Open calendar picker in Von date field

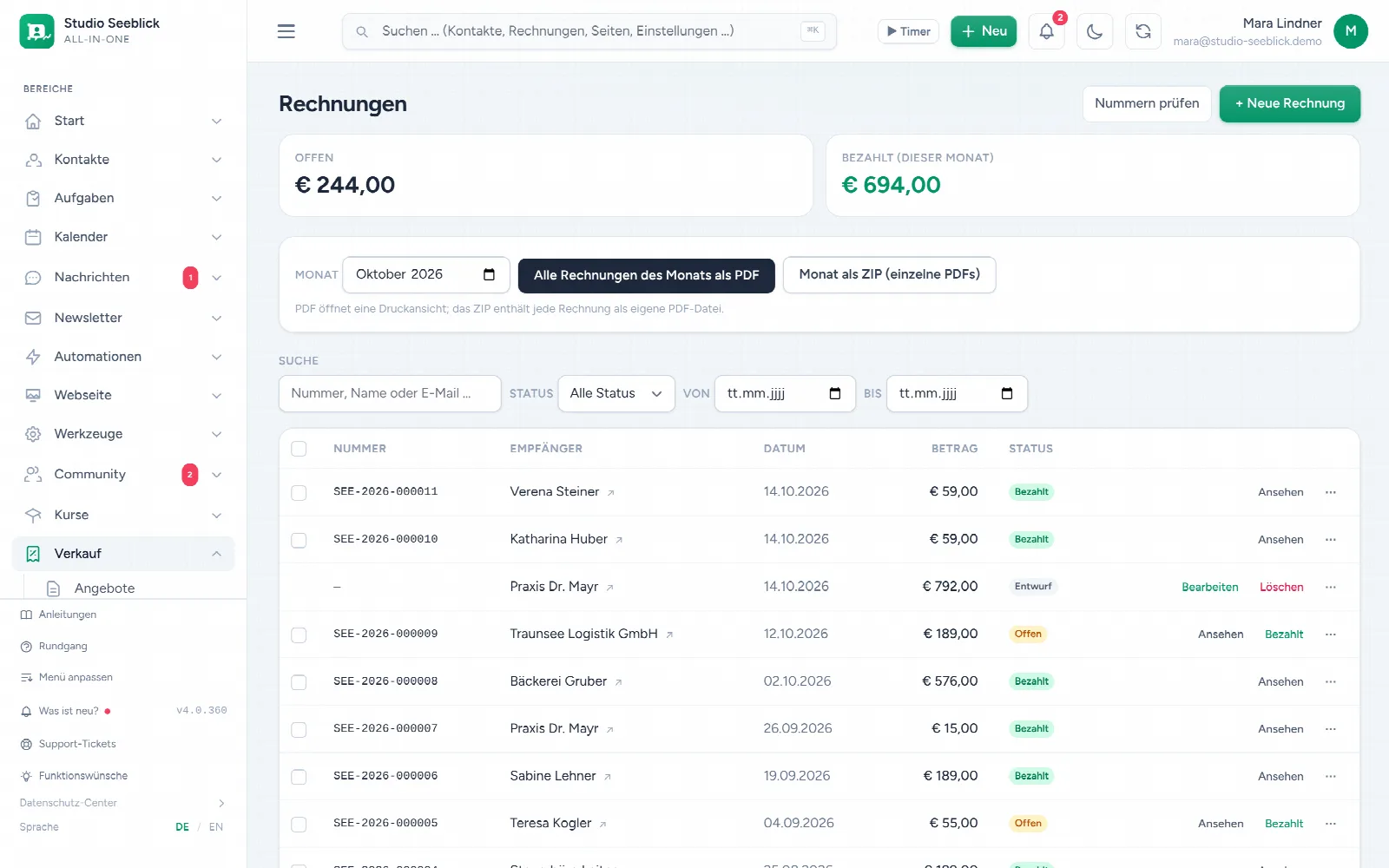[835, 393]
